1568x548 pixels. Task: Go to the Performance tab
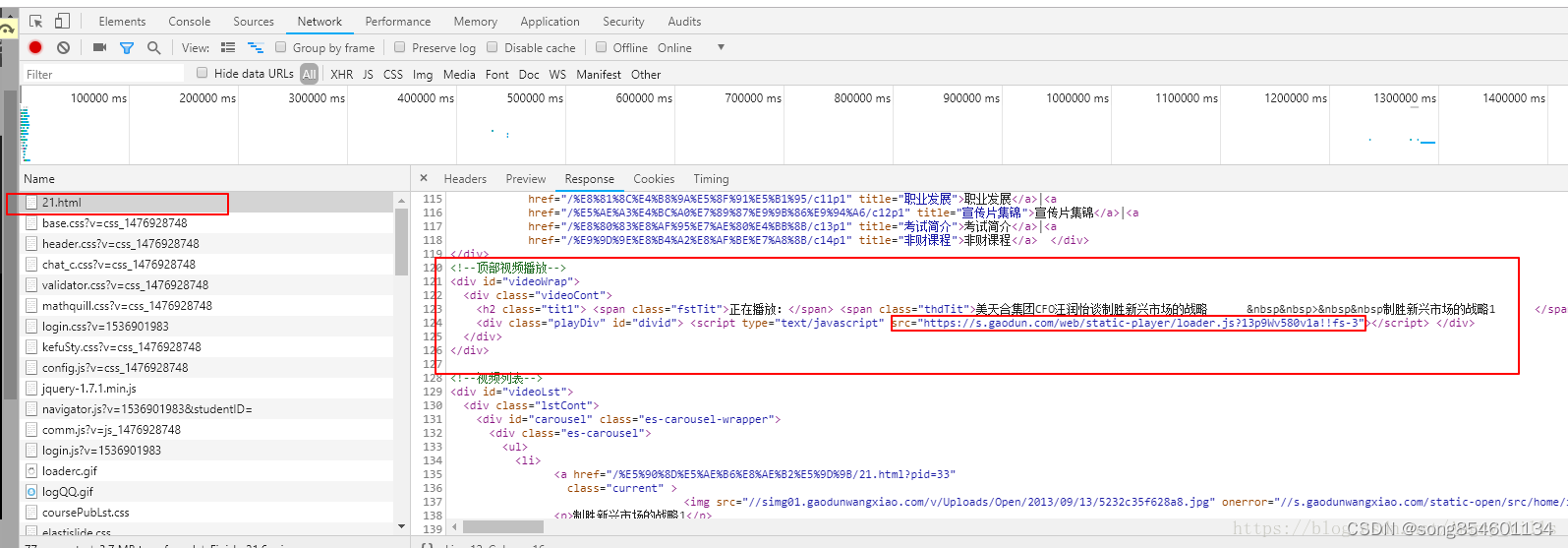pyautogui.click(x=397, y=21)
